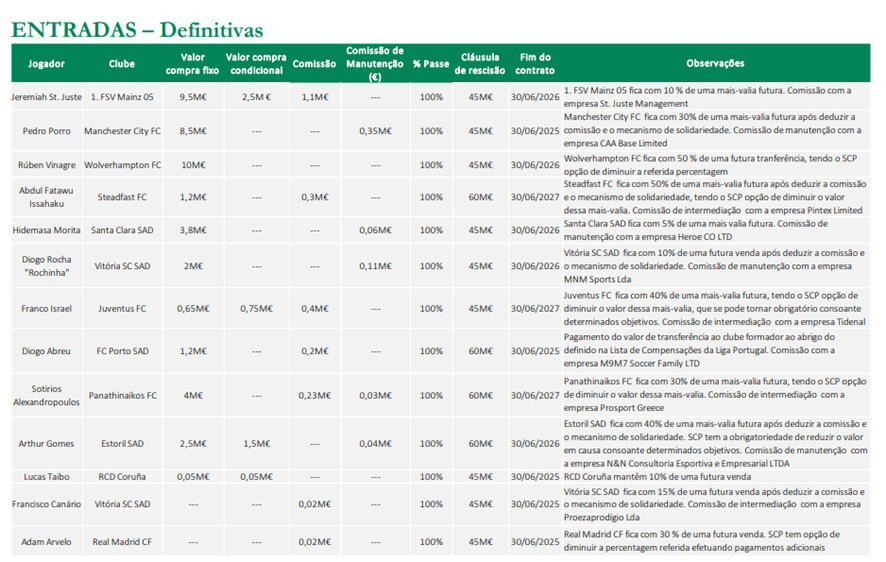Select the '2M€' value cell
The image size is (886, 562).
click(193, 266)
